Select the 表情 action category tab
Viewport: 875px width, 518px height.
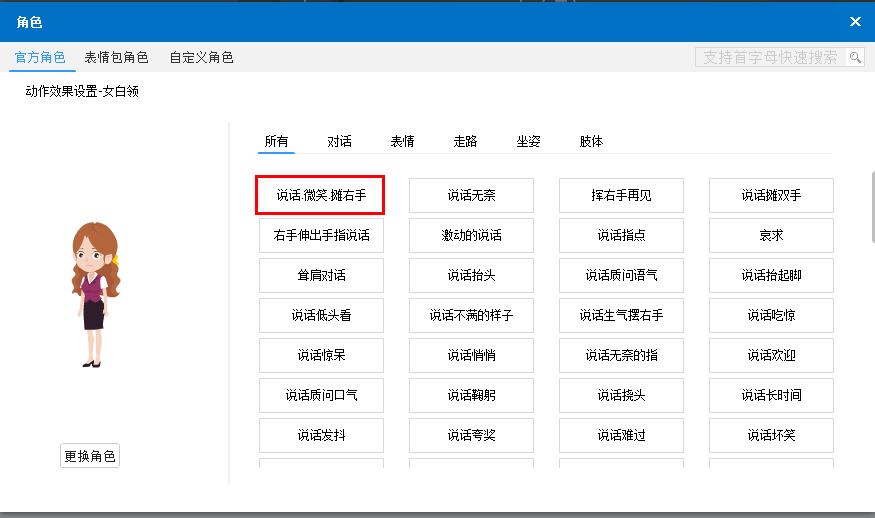(x=402, y=141)
